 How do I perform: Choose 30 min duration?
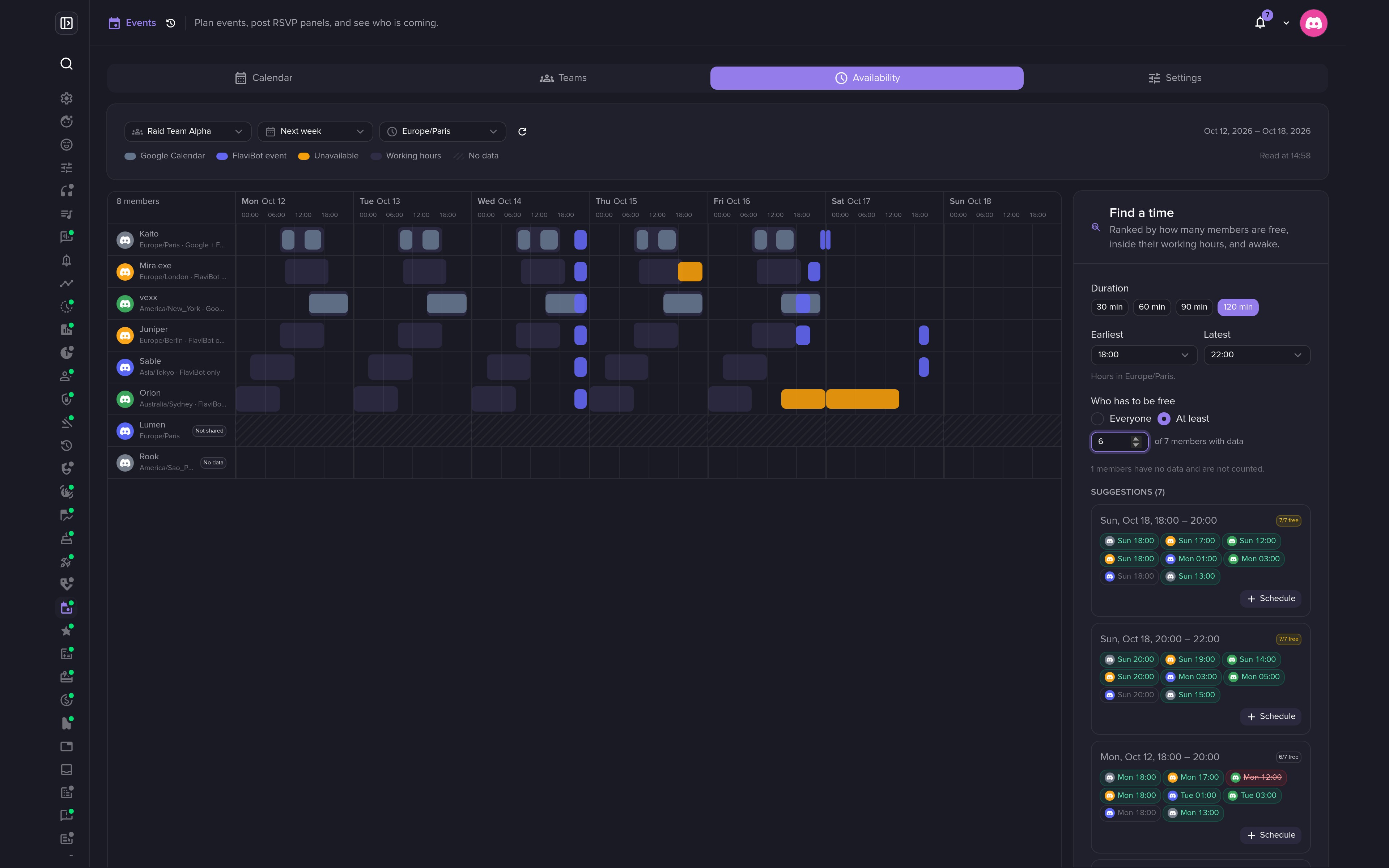[x=1109, y=307]
